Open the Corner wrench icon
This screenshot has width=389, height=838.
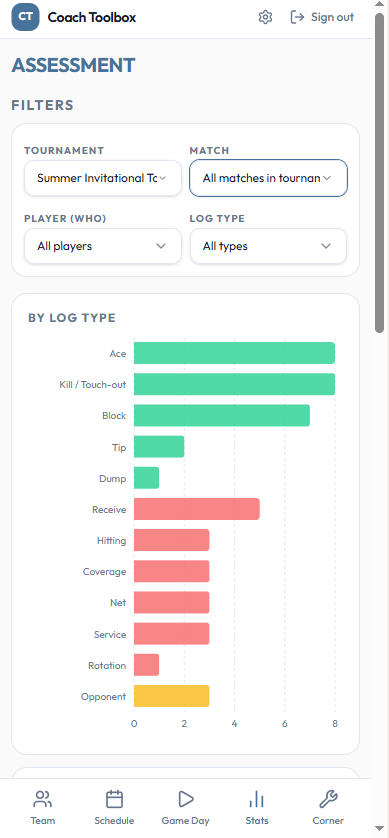(328, 800)
